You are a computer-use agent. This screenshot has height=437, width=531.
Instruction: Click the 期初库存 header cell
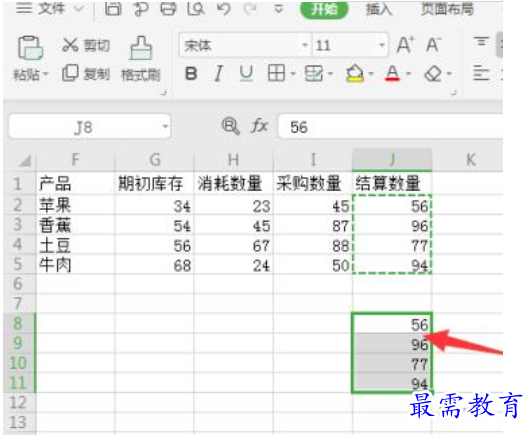pos(154,183)
